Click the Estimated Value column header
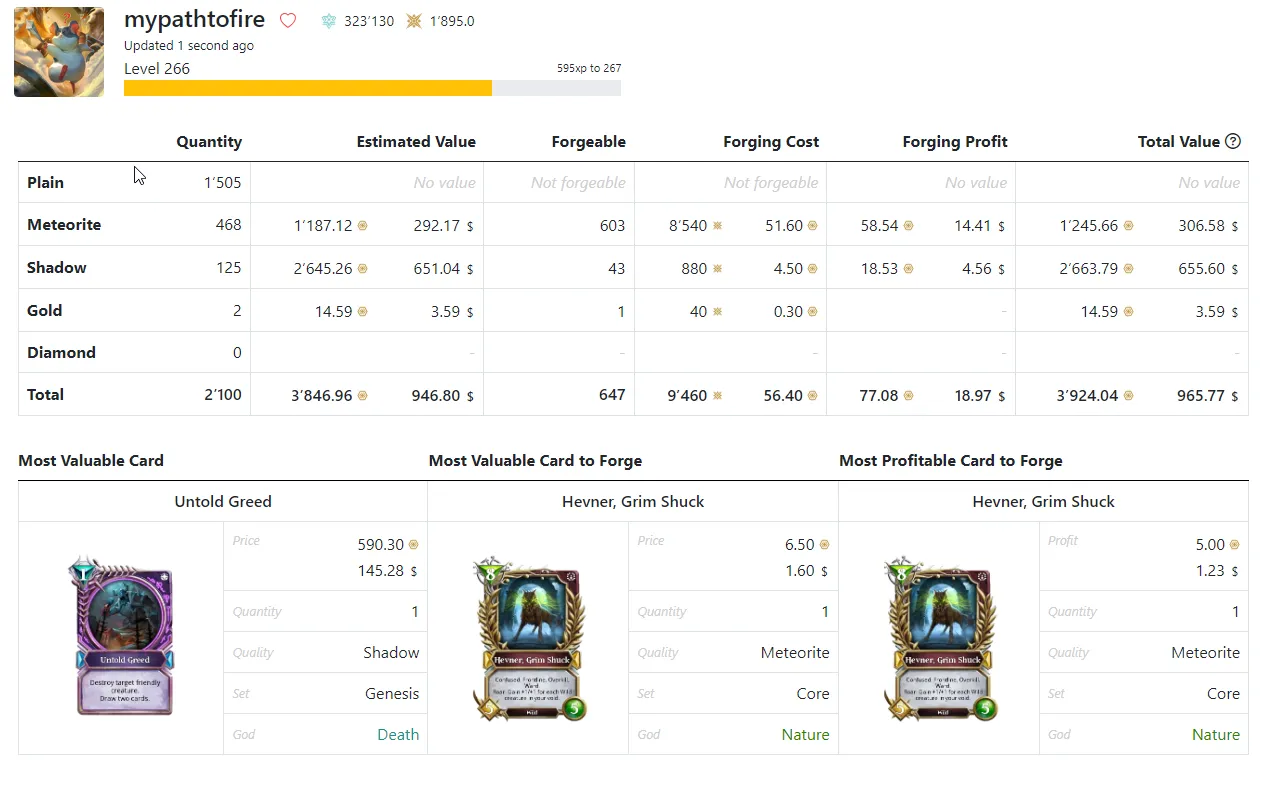 pyautogui.click(x=416, y=142)
